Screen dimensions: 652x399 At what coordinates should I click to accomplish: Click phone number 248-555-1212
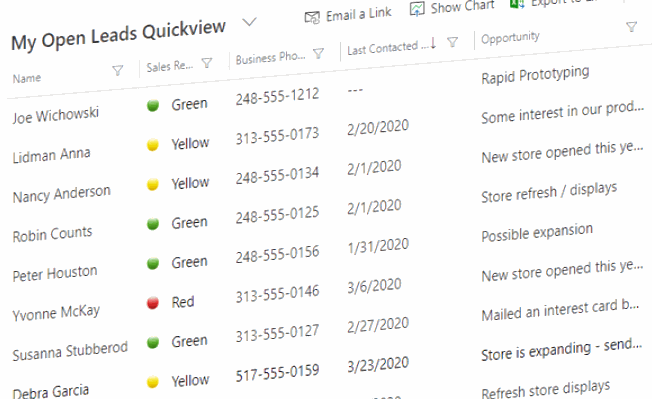277,96
